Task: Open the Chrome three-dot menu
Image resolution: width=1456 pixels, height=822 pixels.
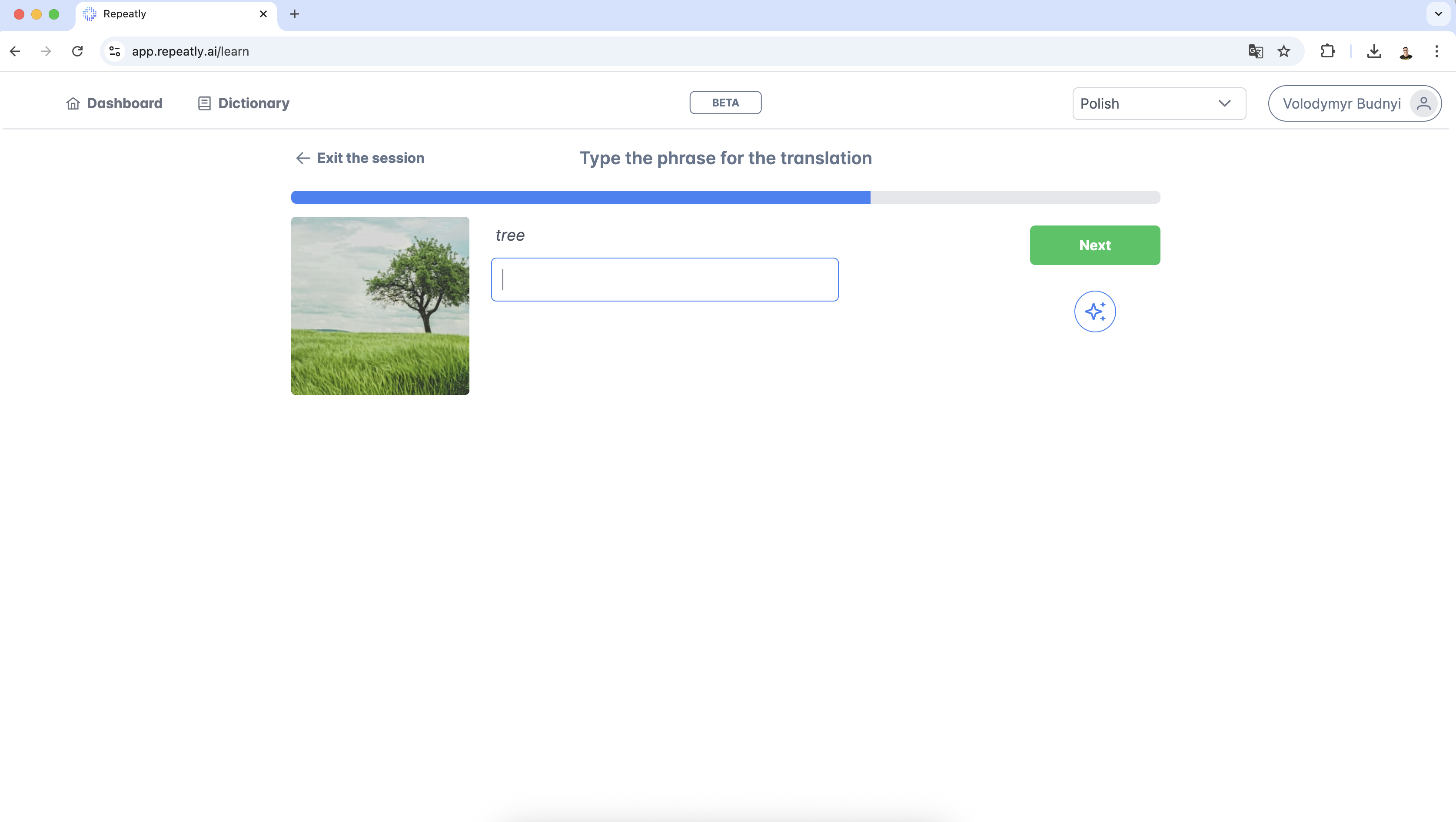Action: click(1437, 51)
